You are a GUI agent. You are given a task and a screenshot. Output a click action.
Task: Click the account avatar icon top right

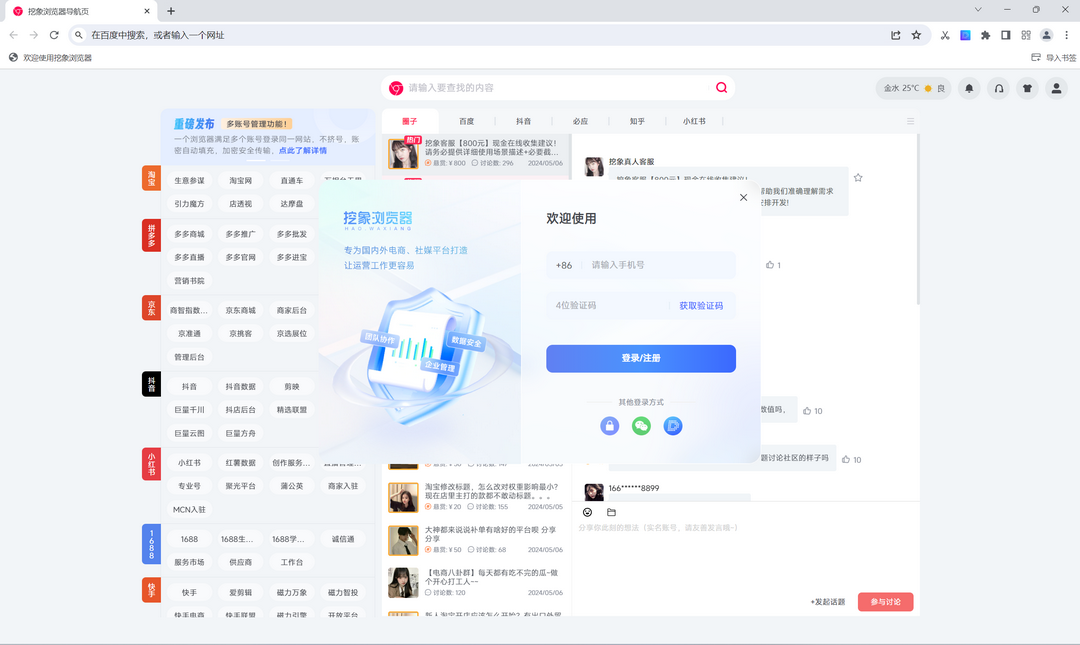tap(1056, 88)
